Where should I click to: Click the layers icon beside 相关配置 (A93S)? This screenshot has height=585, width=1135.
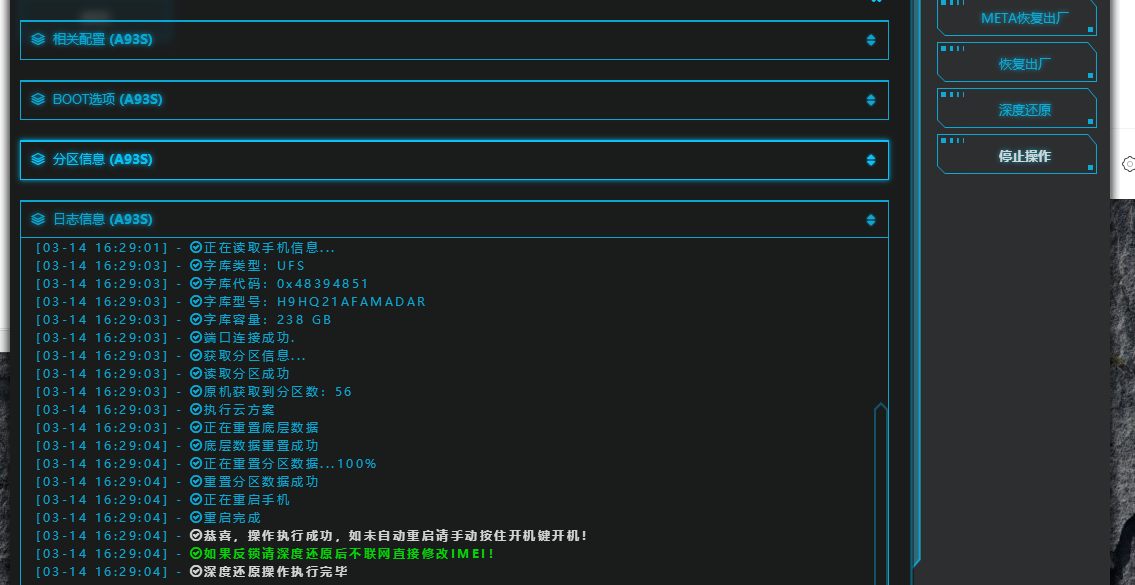pyautogui.click(x=38, y=39)
